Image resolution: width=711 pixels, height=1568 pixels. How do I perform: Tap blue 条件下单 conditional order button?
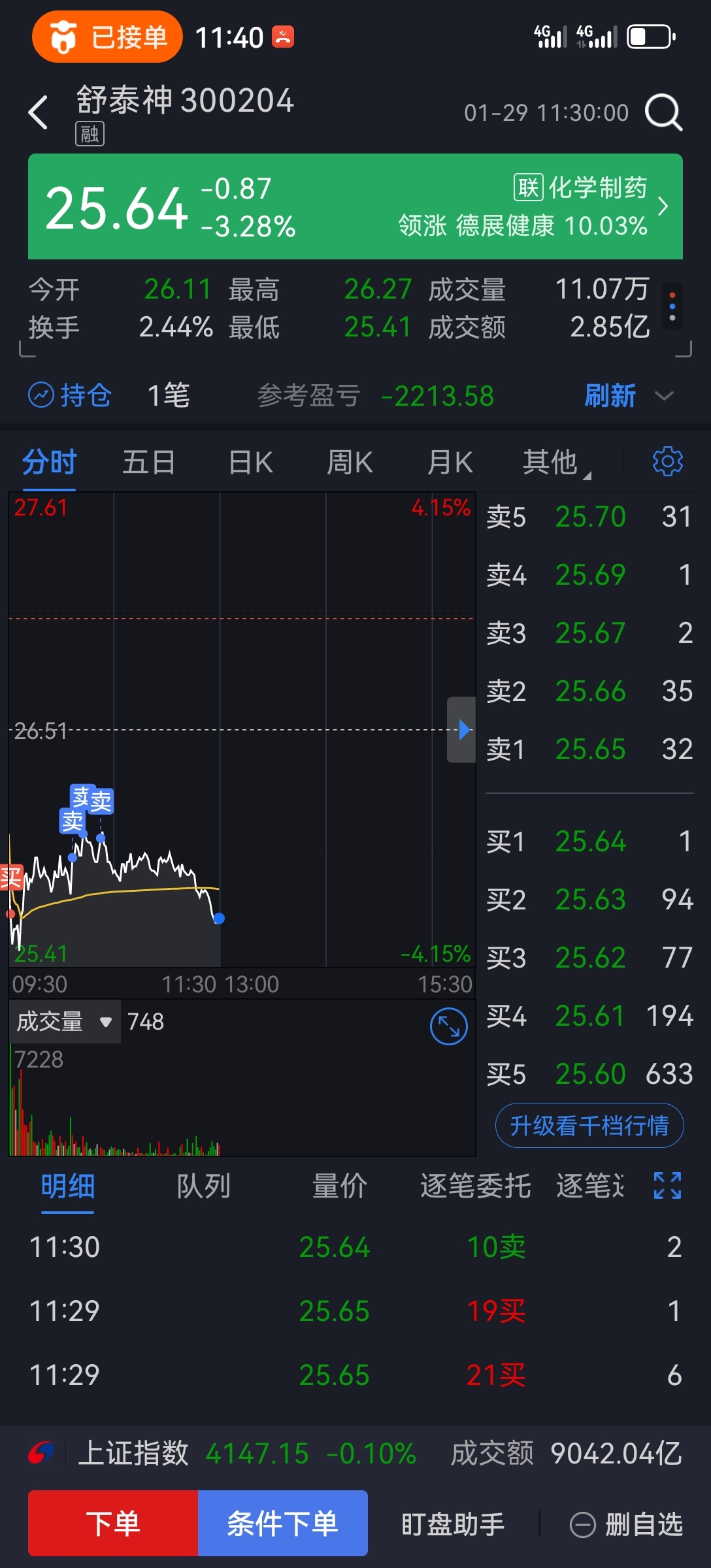tap(283, 1524)
